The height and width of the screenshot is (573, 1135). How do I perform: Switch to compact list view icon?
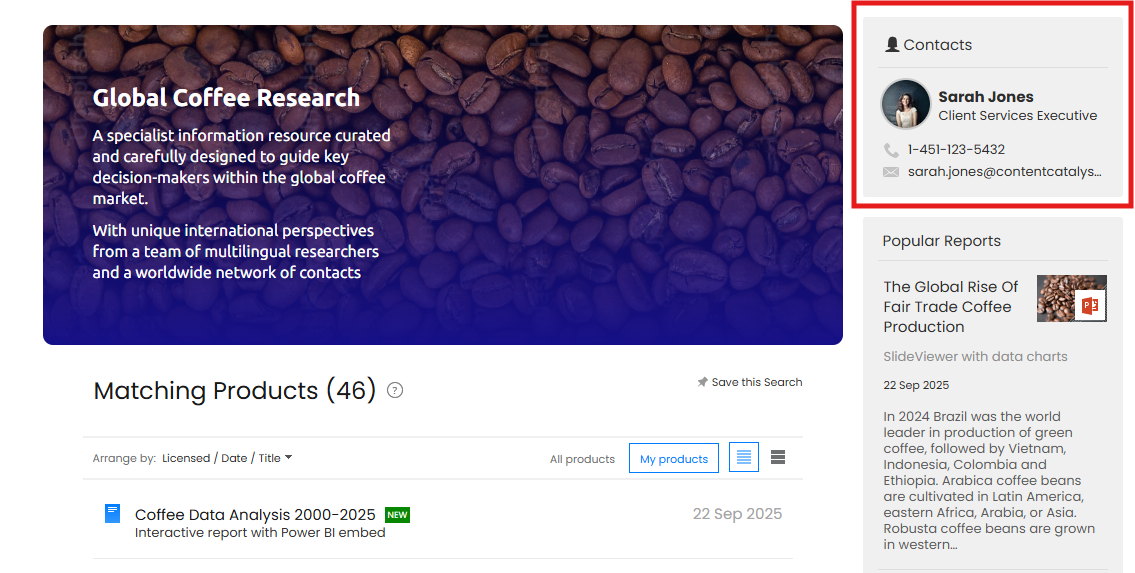pos(778,457)
